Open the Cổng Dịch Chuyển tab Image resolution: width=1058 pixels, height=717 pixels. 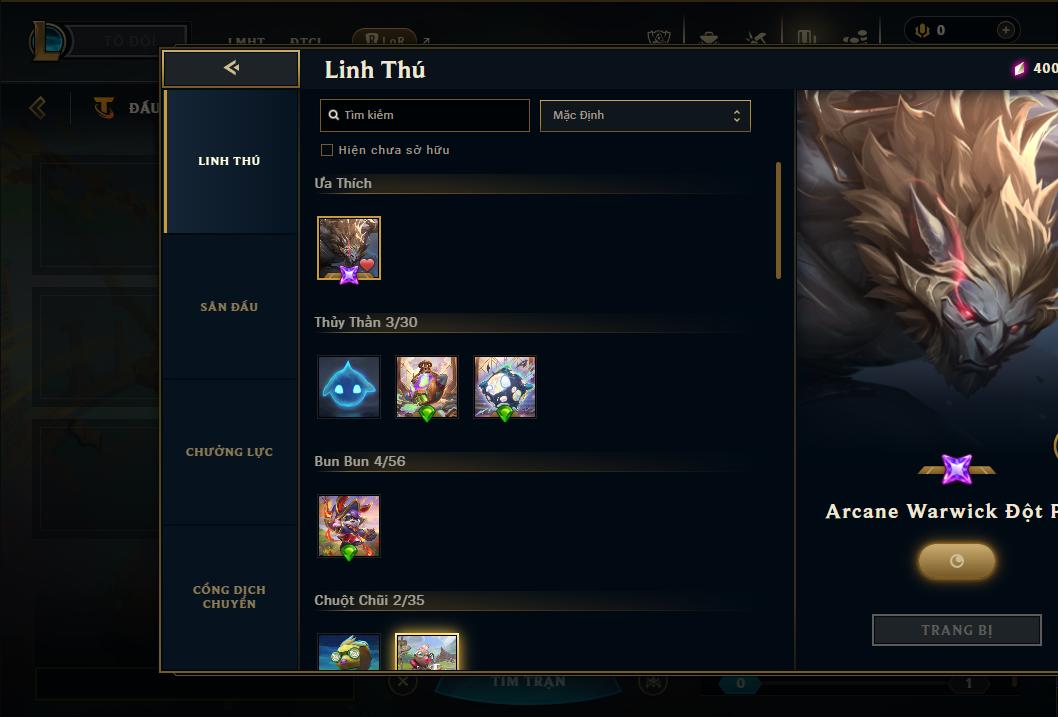tap(229, 597)
